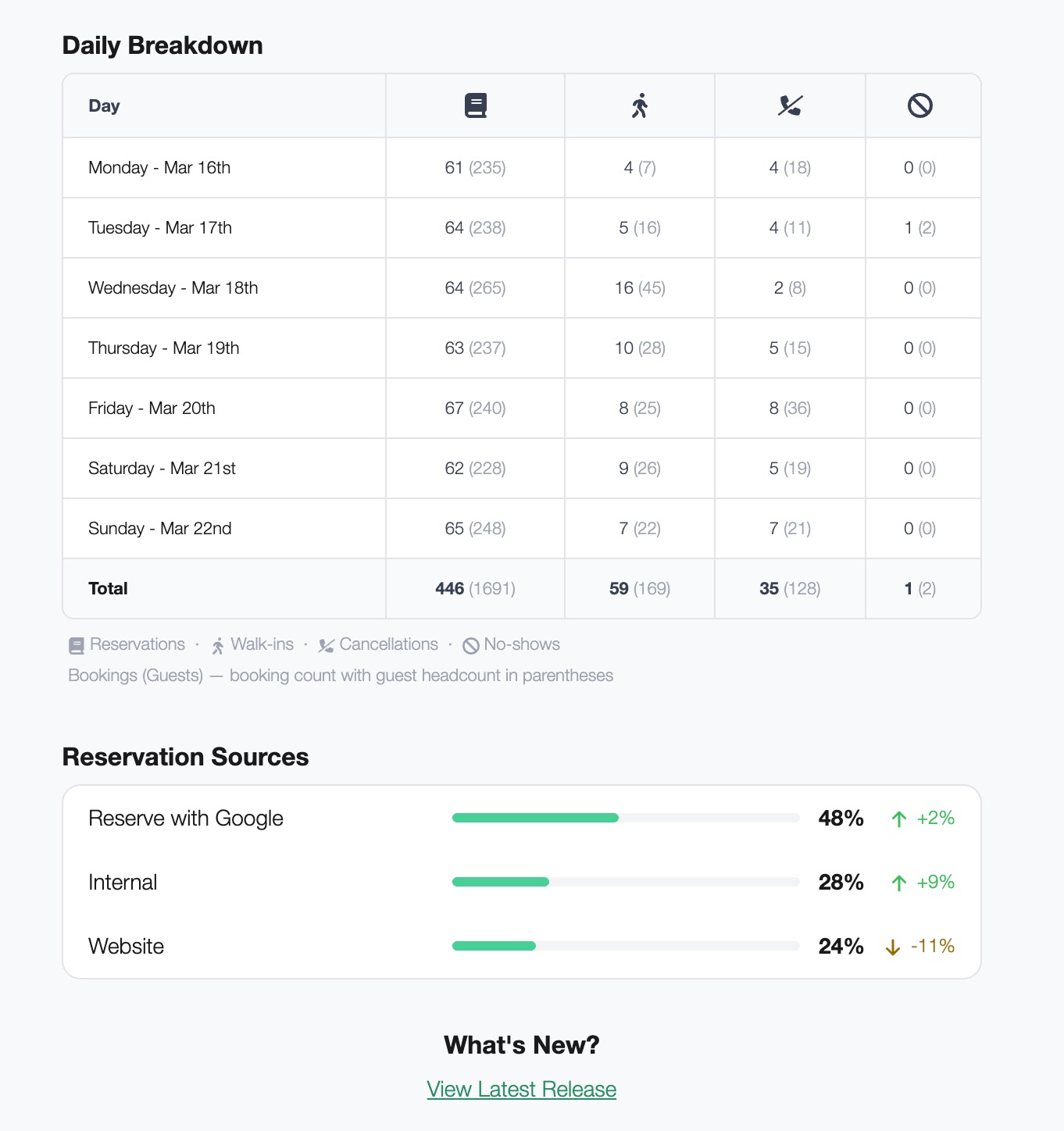Click the Day column header
The image size is (1064, 1131).
pos(104,106)
